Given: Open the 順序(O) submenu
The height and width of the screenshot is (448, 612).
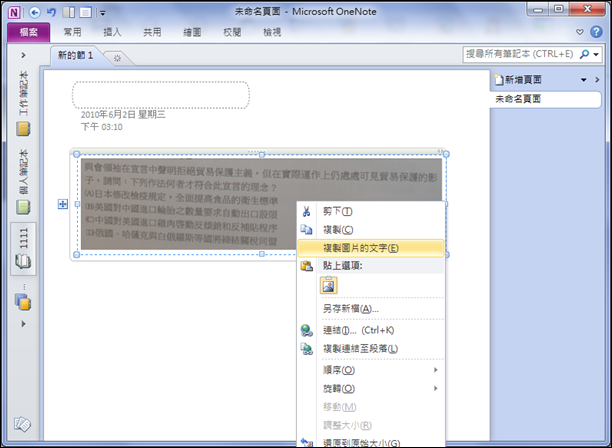Looking at the screenshot, I should (x=371, y=370).
